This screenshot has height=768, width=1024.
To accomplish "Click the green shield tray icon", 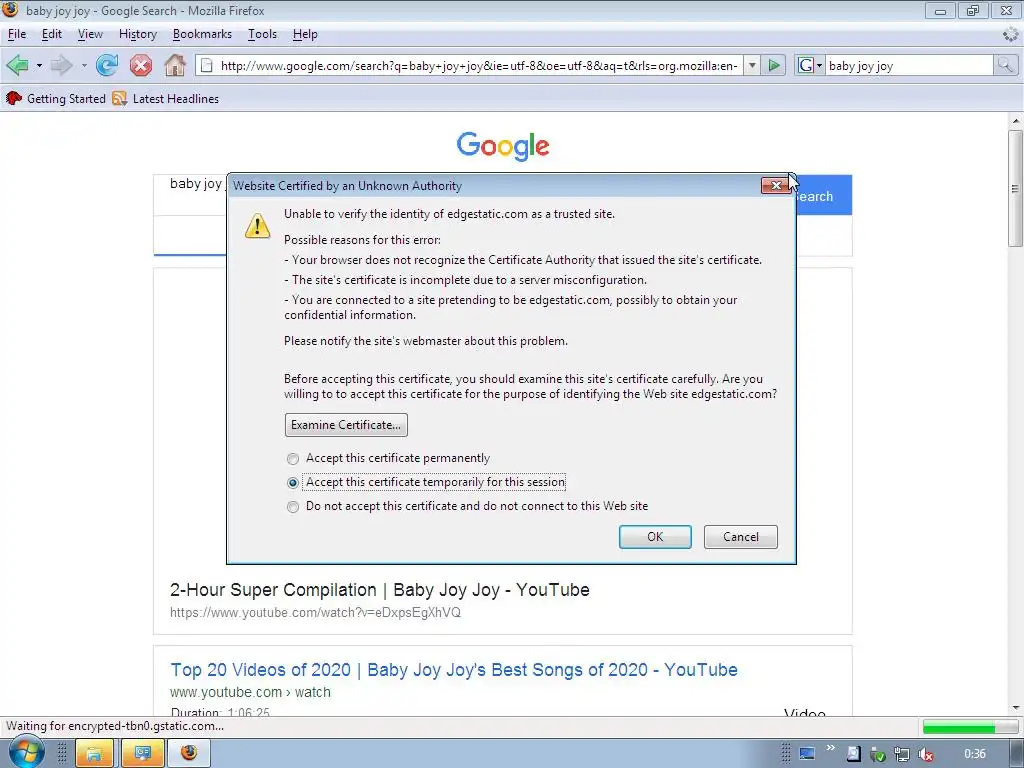I will click(x=878, y=755).
